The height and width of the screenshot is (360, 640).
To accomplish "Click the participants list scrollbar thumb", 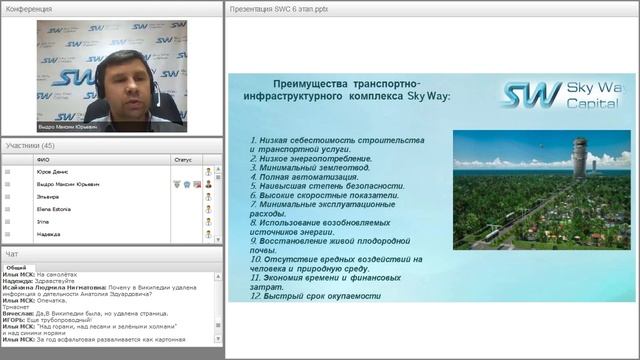I will pyautogui.click(x=218, y=177).
